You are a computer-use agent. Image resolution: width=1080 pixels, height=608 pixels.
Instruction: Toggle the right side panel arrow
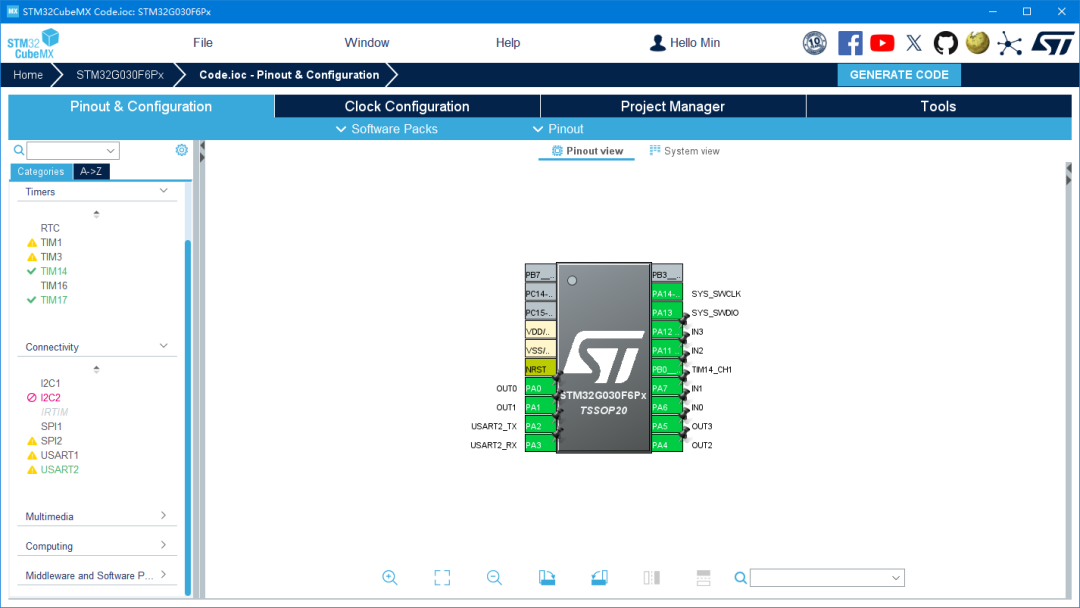pos(1069,168)
